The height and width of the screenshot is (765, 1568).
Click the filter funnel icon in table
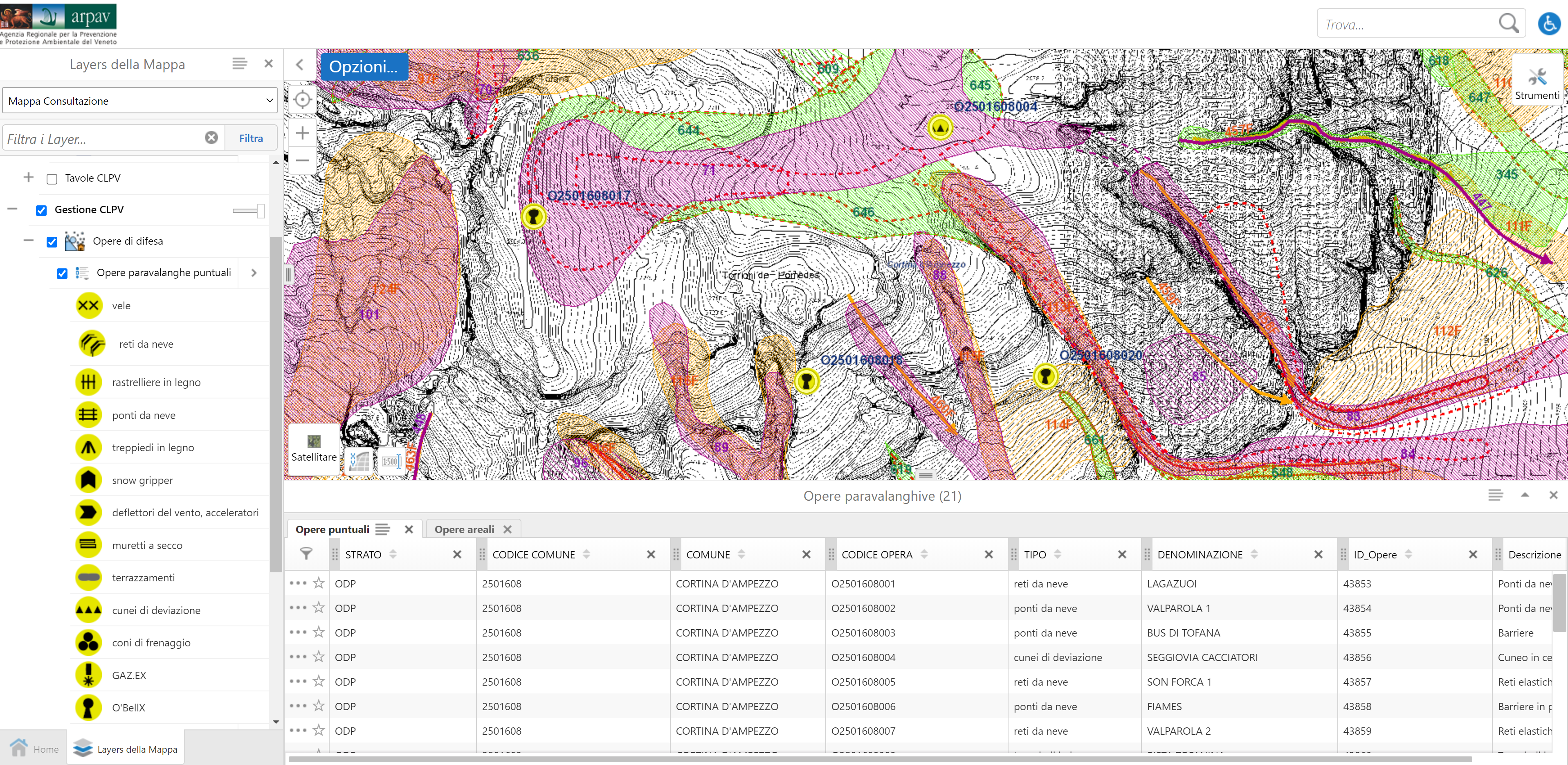306,553
